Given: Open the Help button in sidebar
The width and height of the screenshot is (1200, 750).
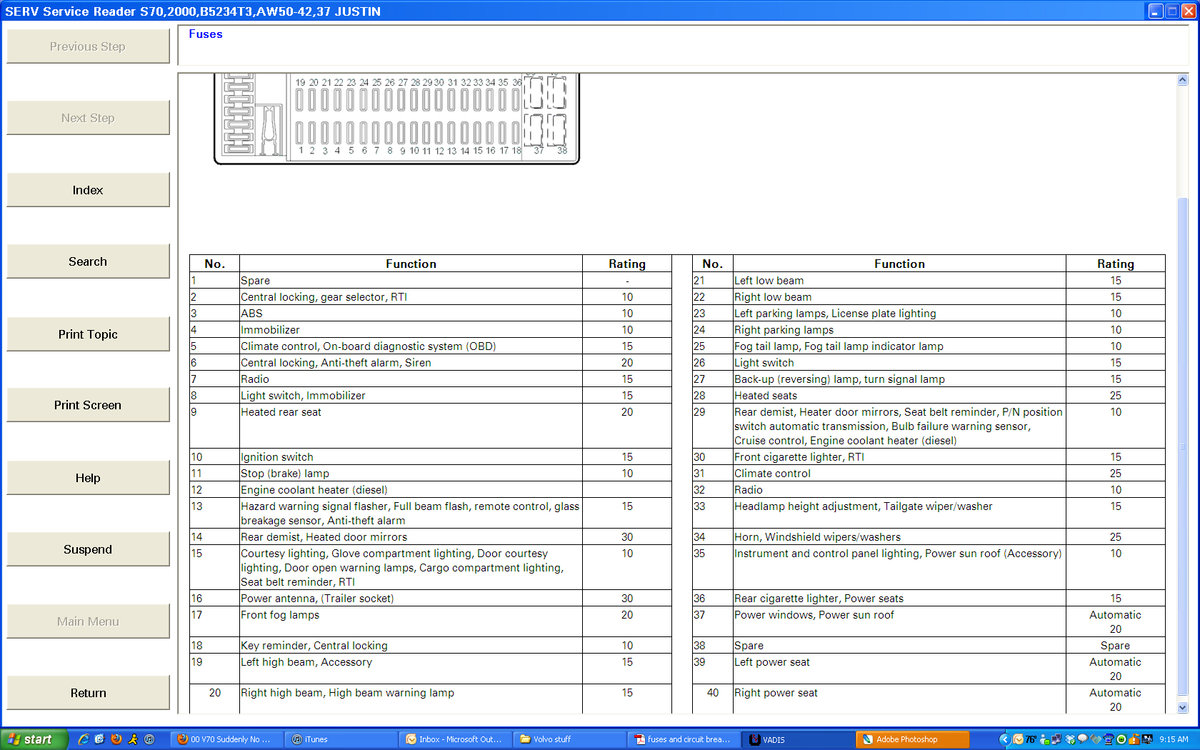Looking at the screenshot, I should [88, 478].
